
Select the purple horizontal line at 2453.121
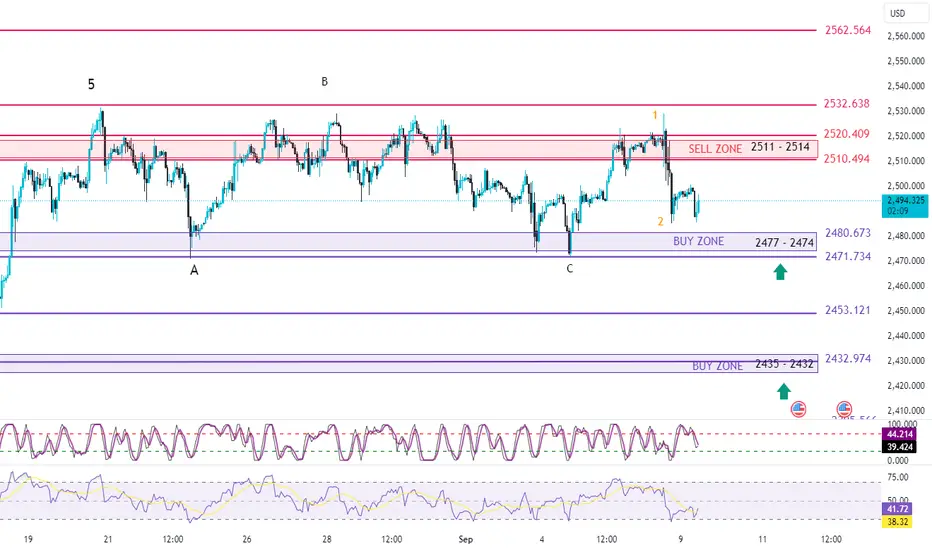[x=408, y=313]
